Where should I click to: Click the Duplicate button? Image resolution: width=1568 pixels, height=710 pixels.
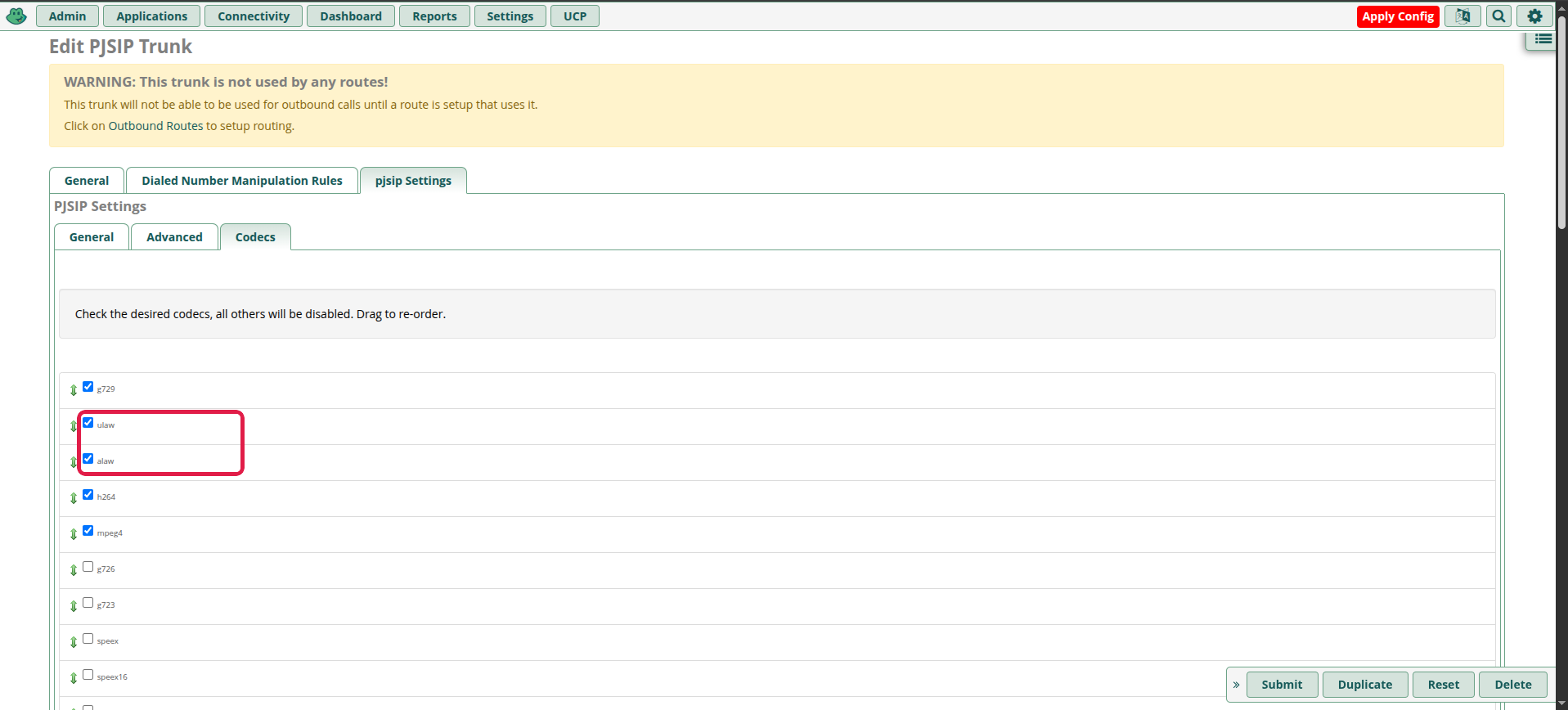[x=1365, y=685]
